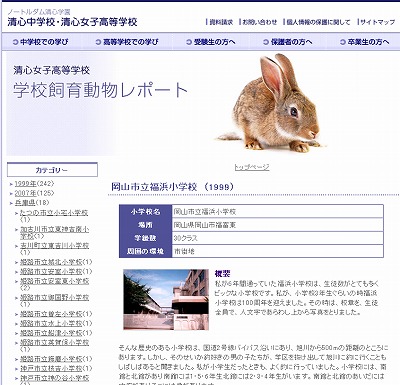Open 個人情報の保護に関して privacy link
Image resolution: width=400 pixels, height=385 pixels.
pos(318,22)
